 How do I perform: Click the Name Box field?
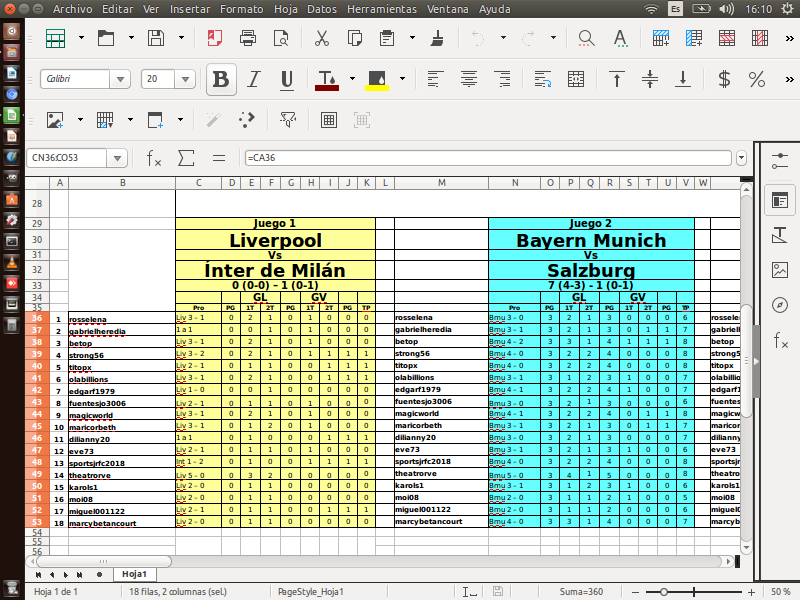(x=66, y=158)
